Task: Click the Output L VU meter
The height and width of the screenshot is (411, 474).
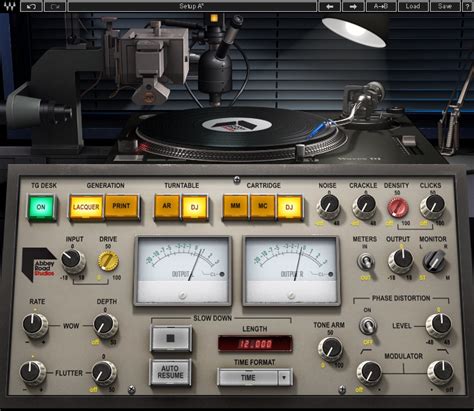Action: click(x=183, y=271)
